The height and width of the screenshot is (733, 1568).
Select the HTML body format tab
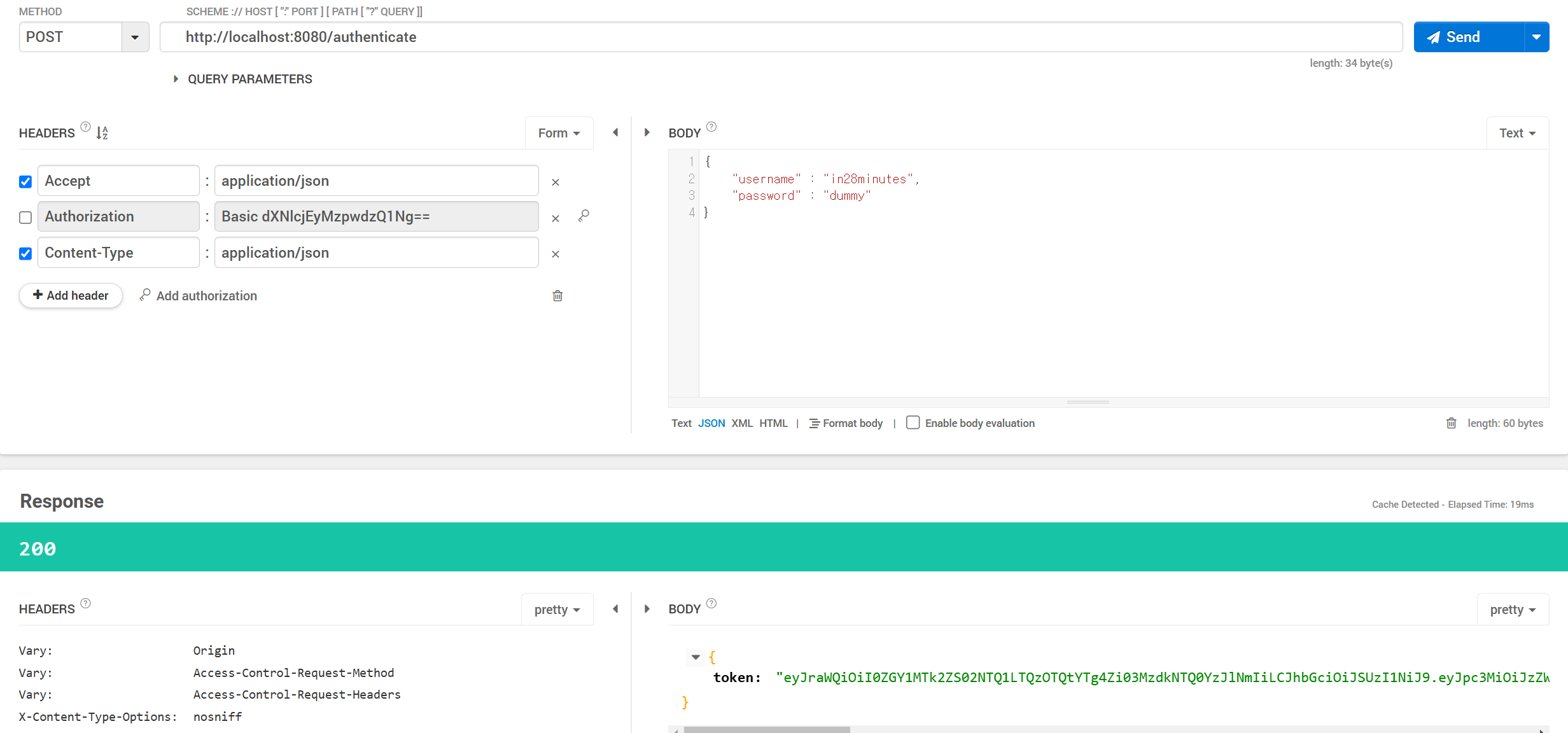tap(773, 423)
